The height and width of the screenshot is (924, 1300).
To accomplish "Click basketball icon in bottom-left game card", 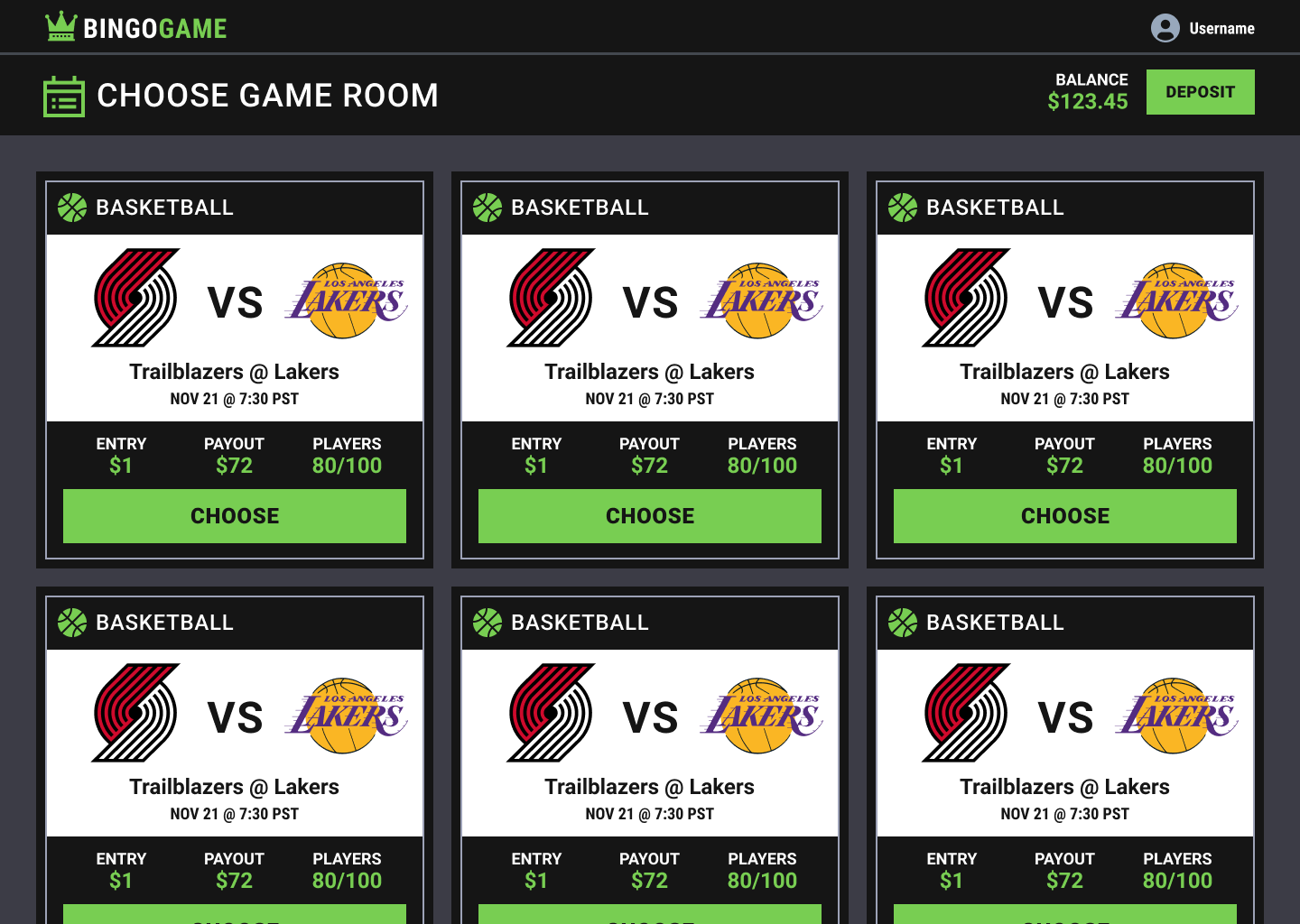I will point(72,623).
